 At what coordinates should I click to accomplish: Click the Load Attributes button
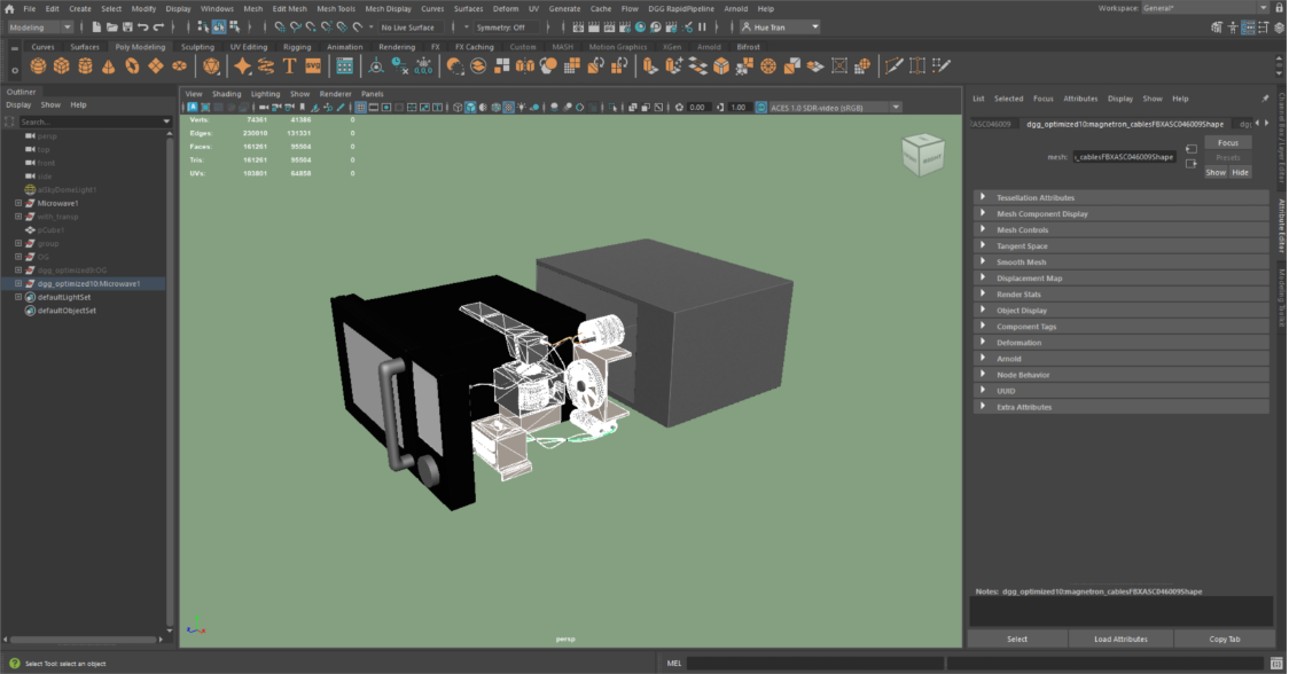1121,639
